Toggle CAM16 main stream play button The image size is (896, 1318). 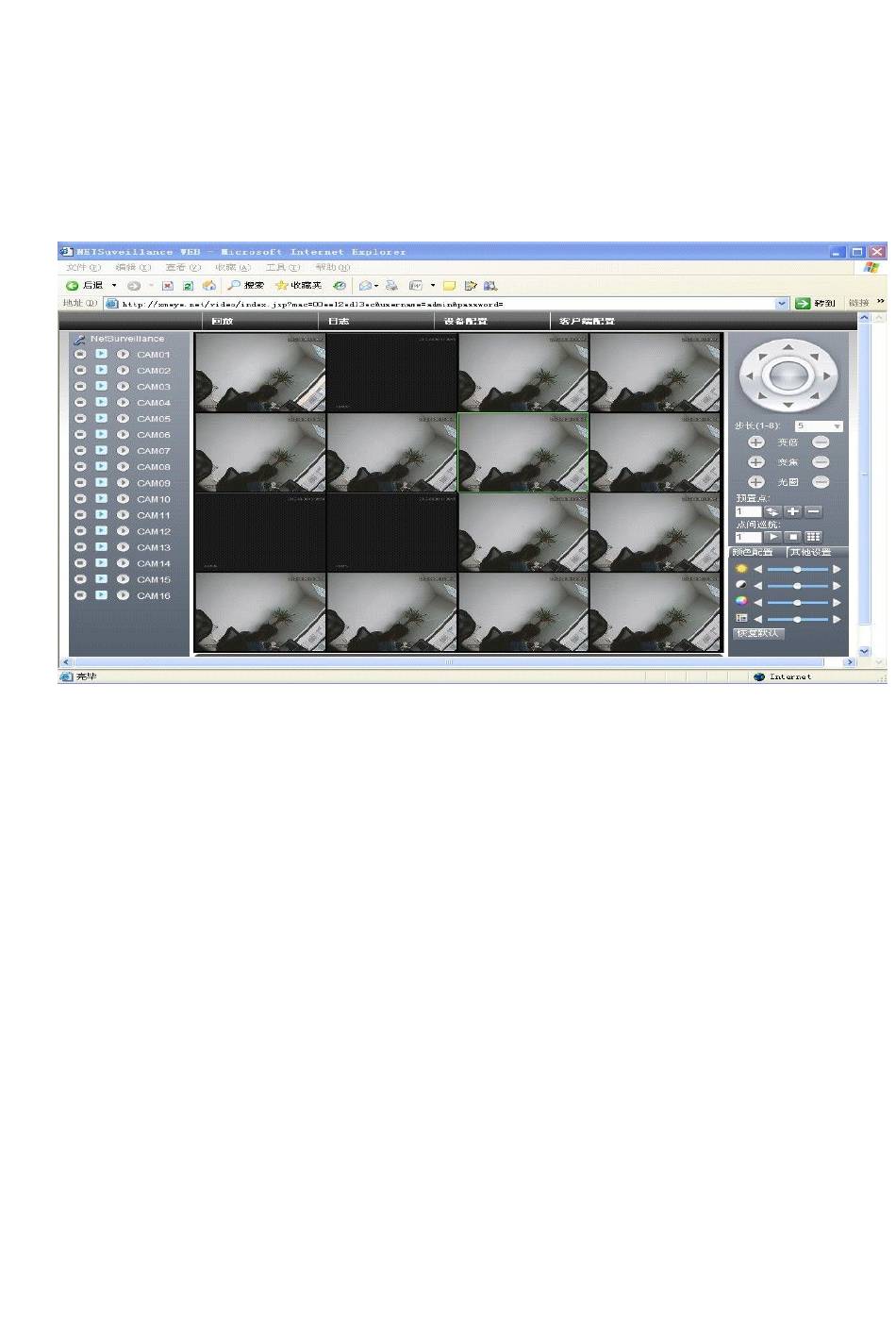coord(101,595)
